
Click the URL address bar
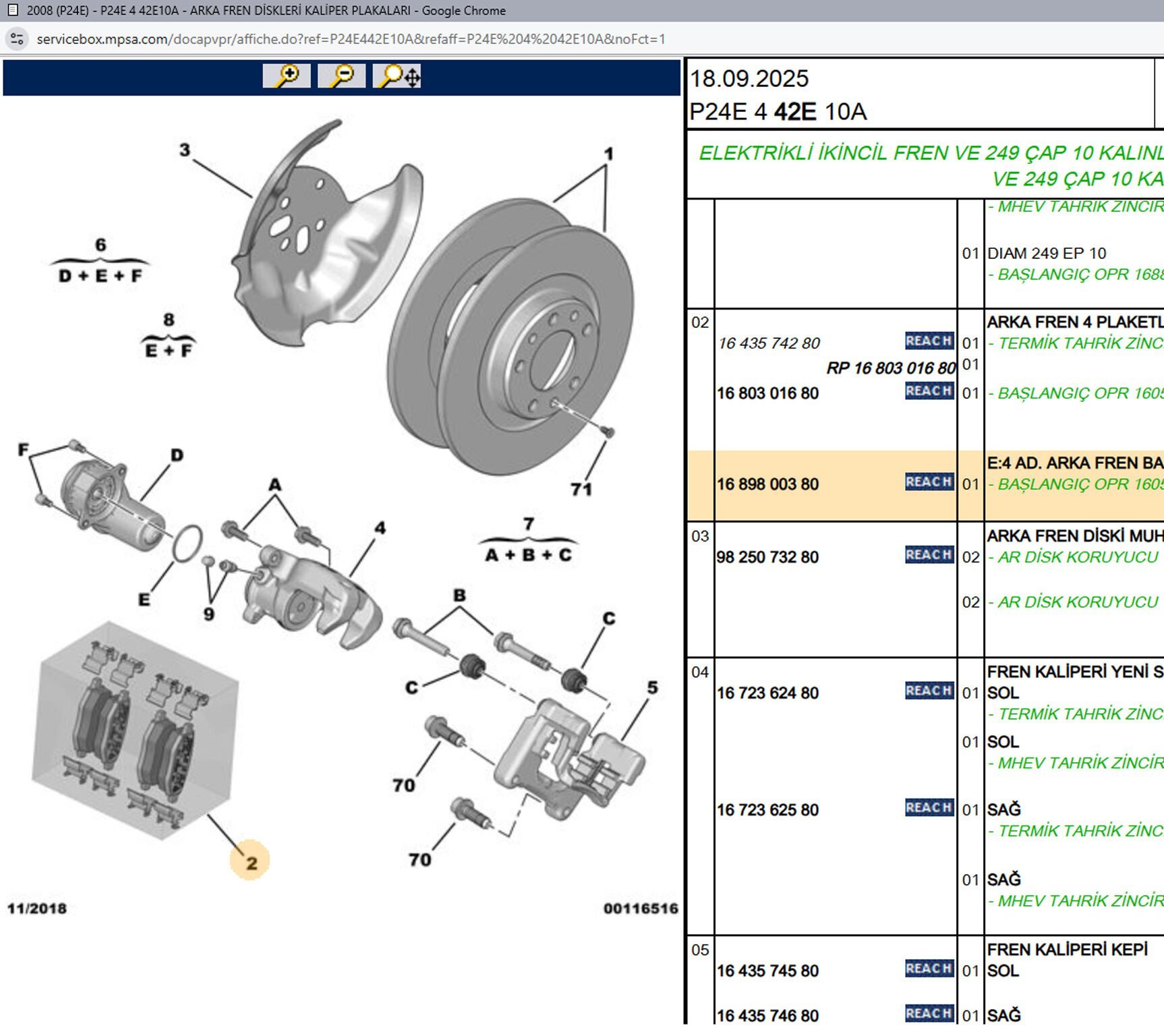click(351, 39)
